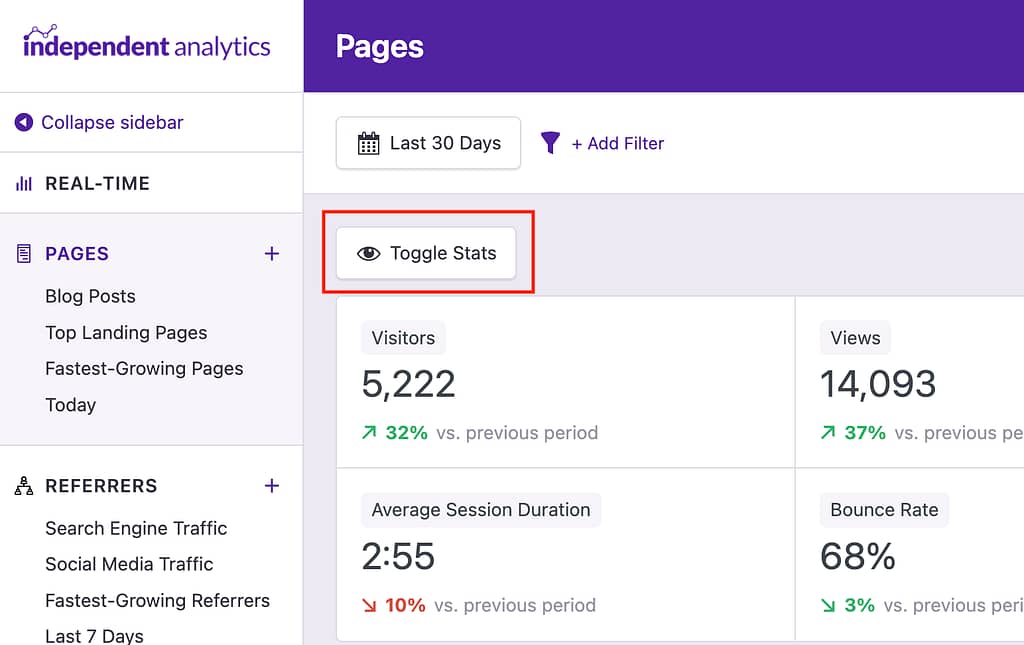Add a new Pages report with plus
The width and height of the screenshot is (1024, 645).
click(271, 254)
